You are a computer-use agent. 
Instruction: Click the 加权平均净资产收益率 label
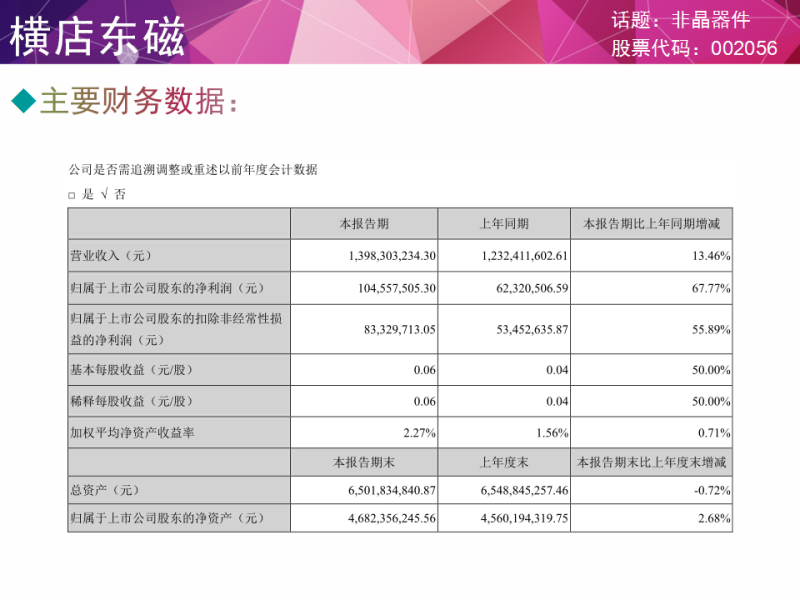(x=132, y=433)
